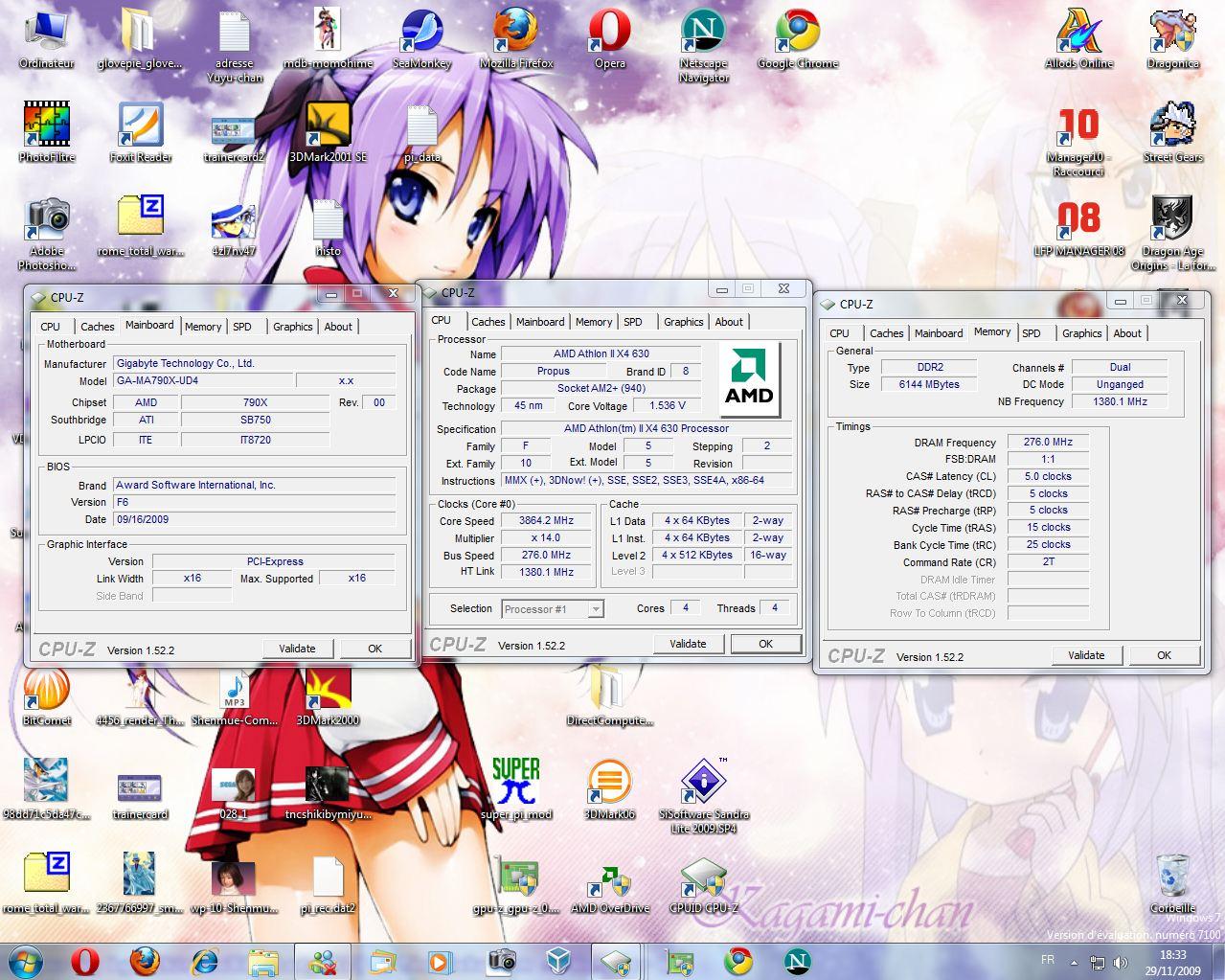Open the Mozilla Firefox desktop icon
Image resolution: width=1225 pixels, height=980 pixels.
(x=516, y=40)
